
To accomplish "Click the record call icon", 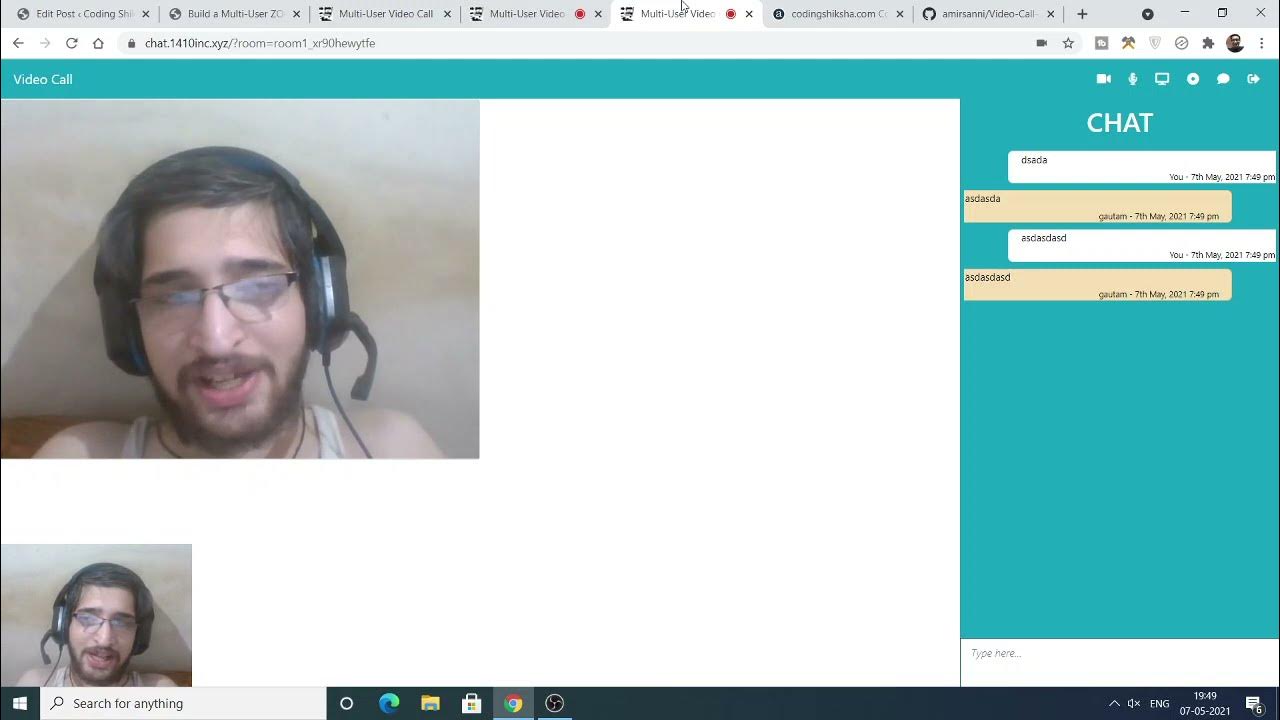I will point(1193,79).
